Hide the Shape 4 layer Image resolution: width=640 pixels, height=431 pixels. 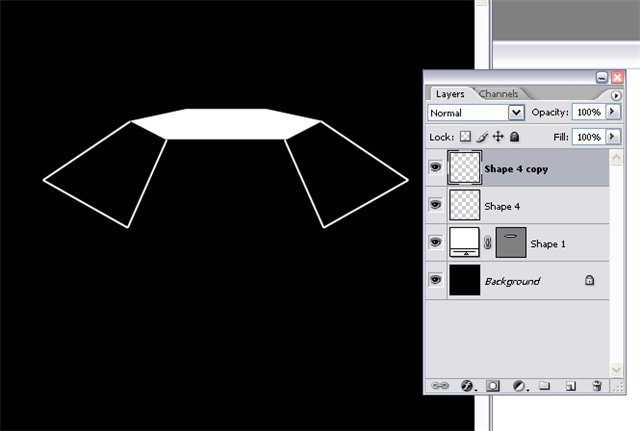pyautogui.click(x=436, y=204)
